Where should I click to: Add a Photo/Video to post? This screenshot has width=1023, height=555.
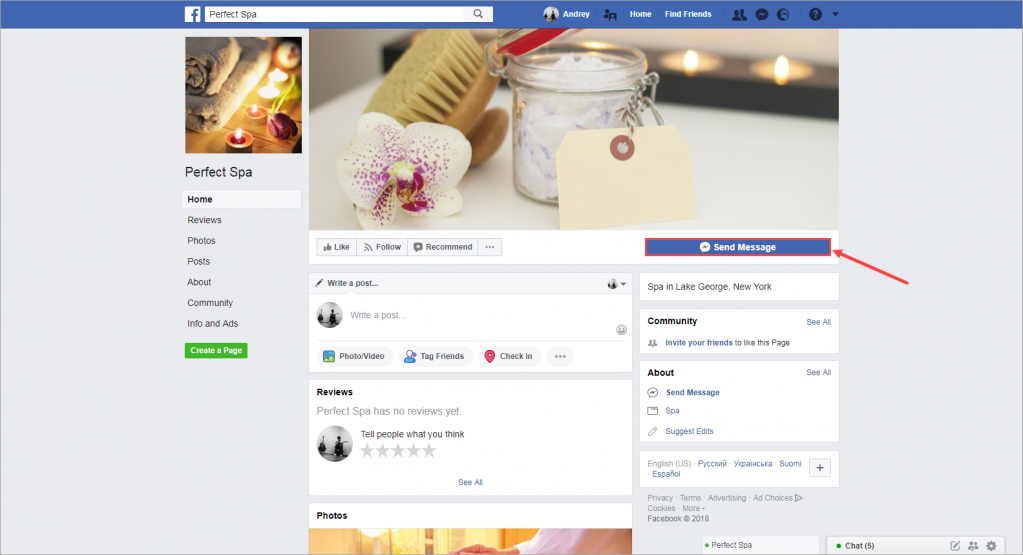[x=354, y=356]
